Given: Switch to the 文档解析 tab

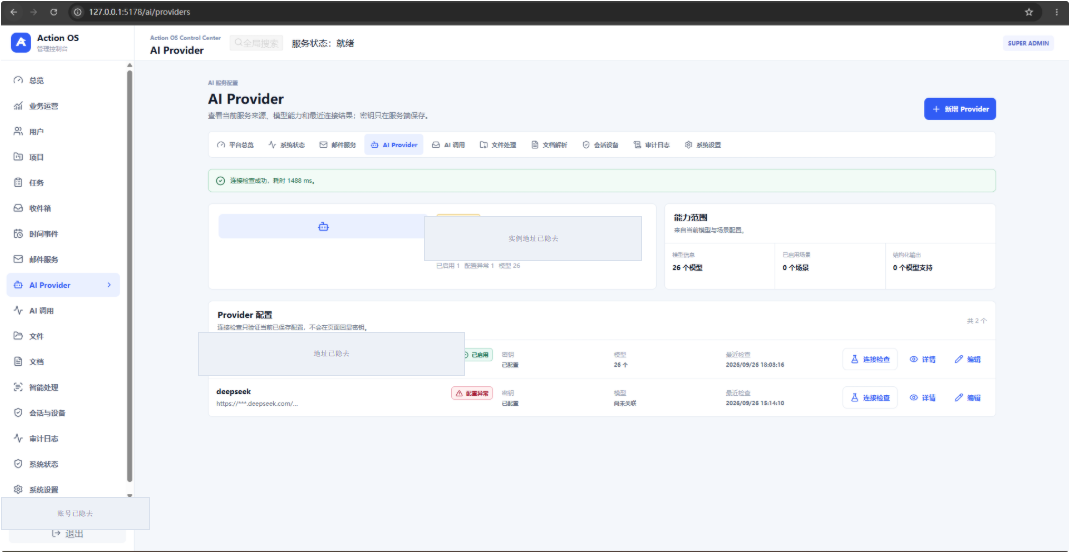Looking at the screenshot, I should pos(549,145).
